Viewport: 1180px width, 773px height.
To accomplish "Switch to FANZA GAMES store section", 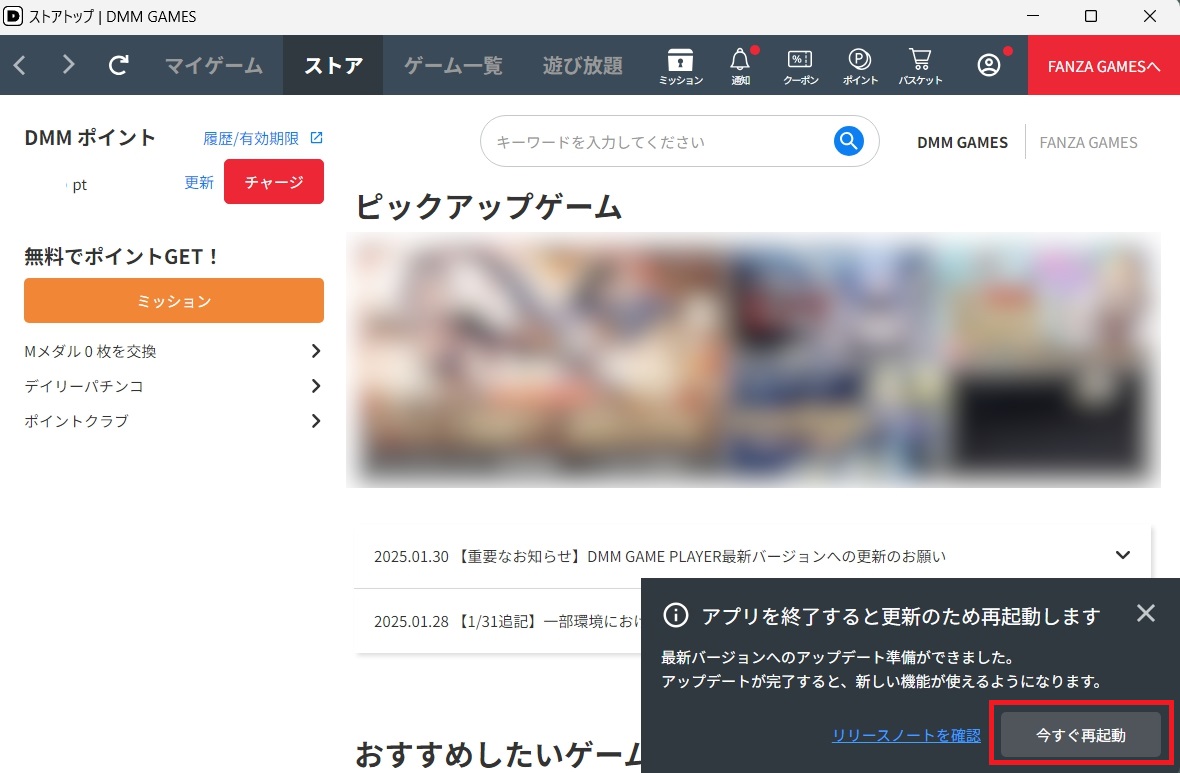I will click(1088, 142).
